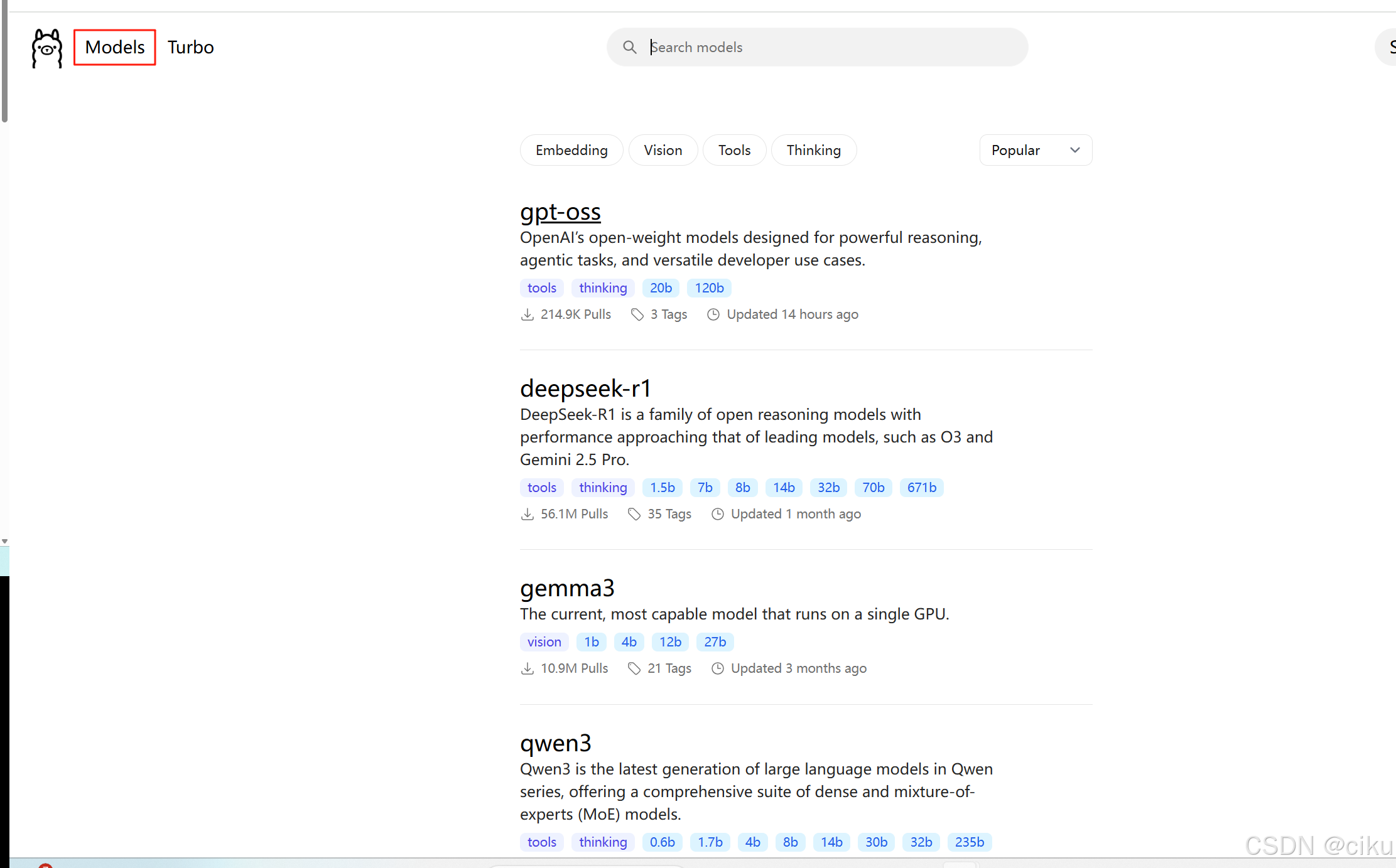The height and width of the screenshot is (868, 1396).
Task: Click the gpt-oss thinking tag
Action: [603, 288]
